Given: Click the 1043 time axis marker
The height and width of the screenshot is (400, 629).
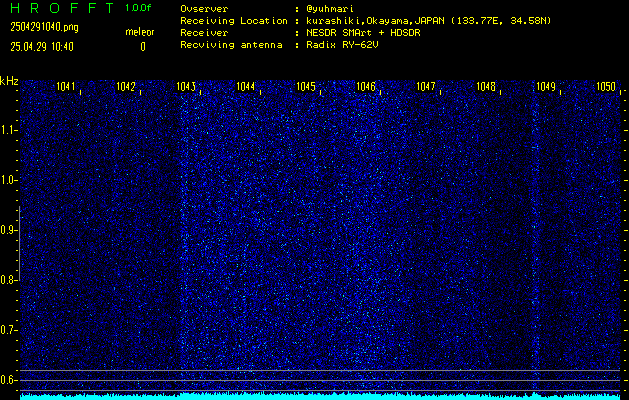Looking at the screenshot, I should 186,87.
